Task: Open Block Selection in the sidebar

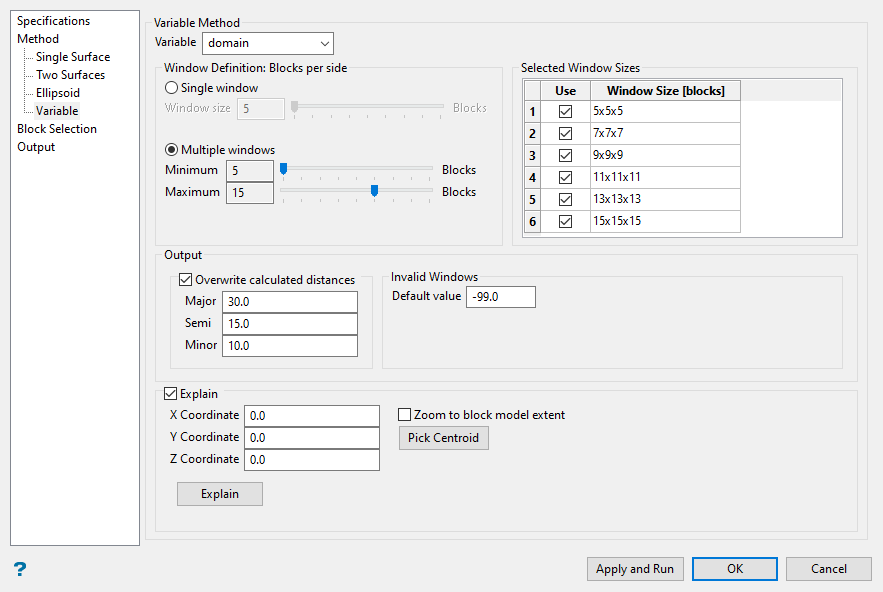Action: [x=57, y=129]
